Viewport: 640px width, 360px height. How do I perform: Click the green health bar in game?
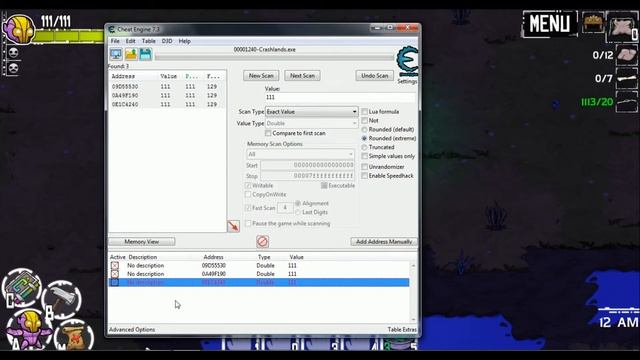click(x=69, y=36)
